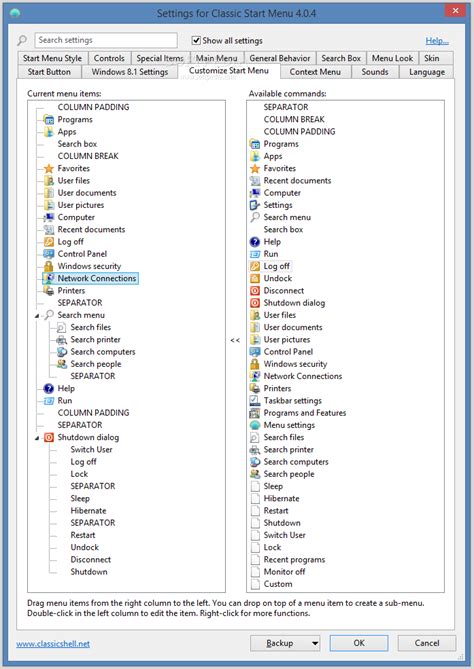
Task: Click the Control Panel icon in left list
Action: [x=49, y=254]
